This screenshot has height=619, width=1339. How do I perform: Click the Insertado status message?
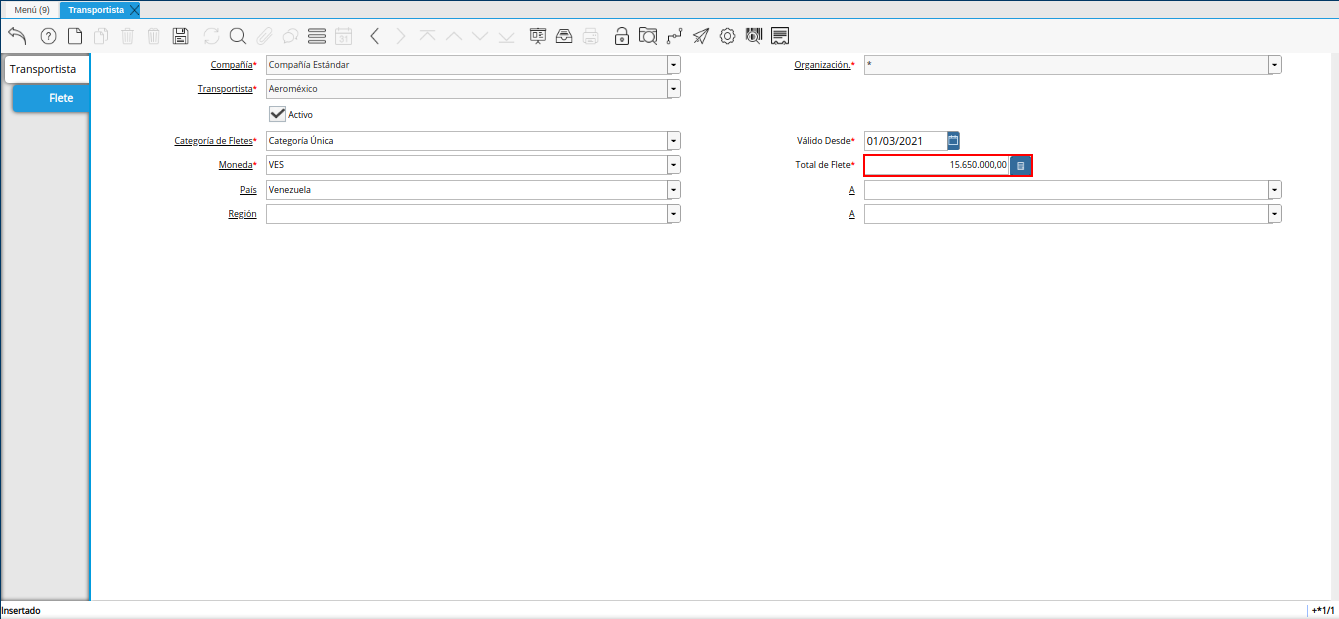[21, 610]
